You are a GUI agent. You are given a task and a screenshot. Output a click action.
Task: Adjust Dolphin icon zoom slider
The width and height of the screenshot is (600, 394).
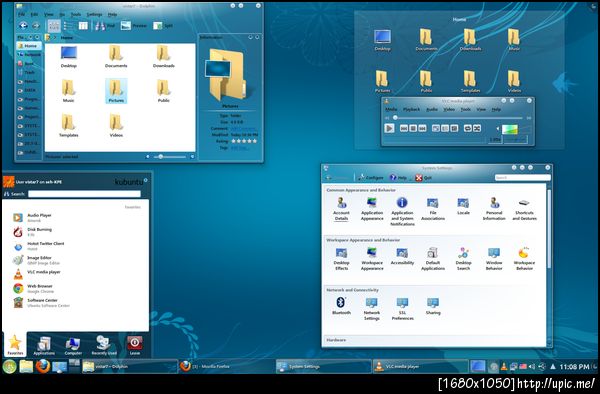click(x=170, y=156)
